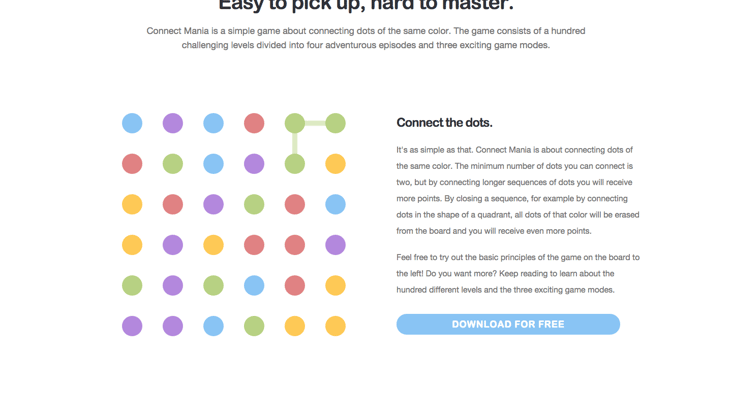Viewport: 732px width, 395px height.
Task: Select the green dot in the third row
Action: coord(254,205)
